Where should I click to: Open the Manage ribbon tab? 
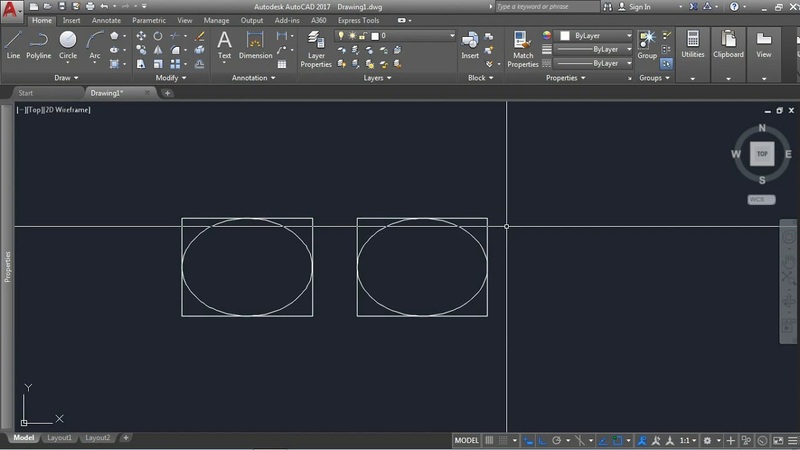point(216,20)
